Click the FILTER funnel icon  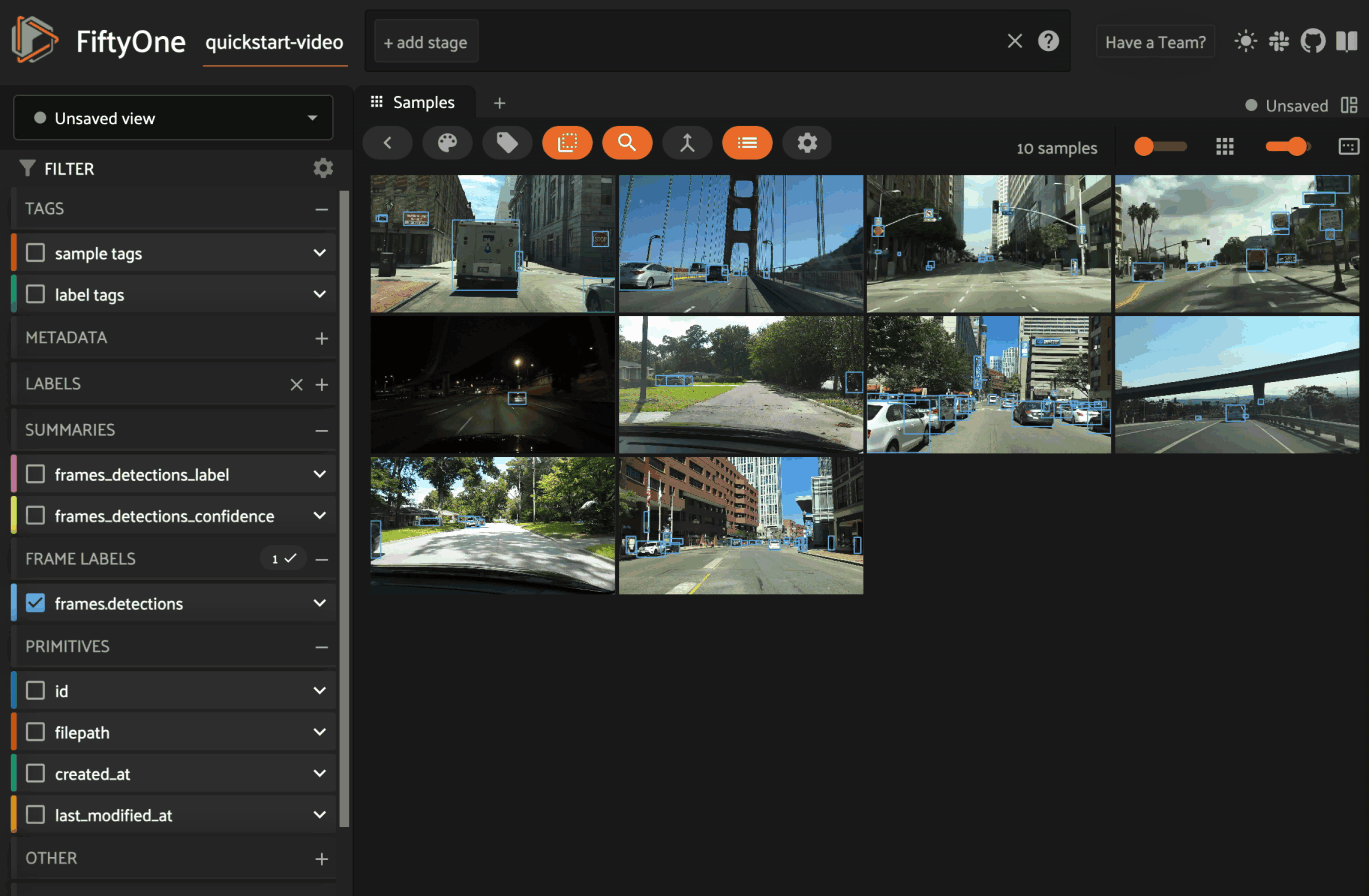(x=28, y=168)
